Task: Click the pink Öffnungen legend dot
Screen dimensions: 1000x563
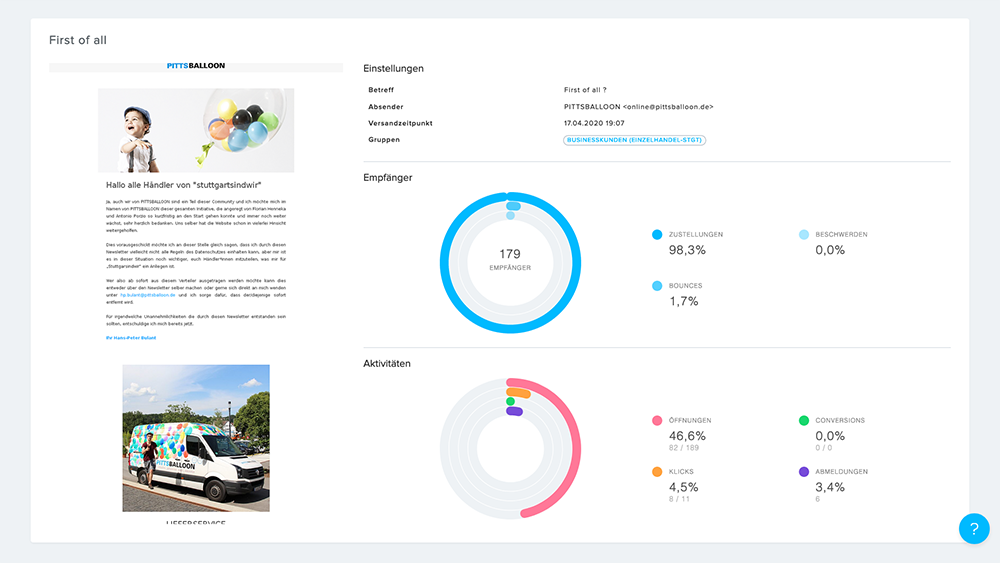Action: [x=657, y=421]
